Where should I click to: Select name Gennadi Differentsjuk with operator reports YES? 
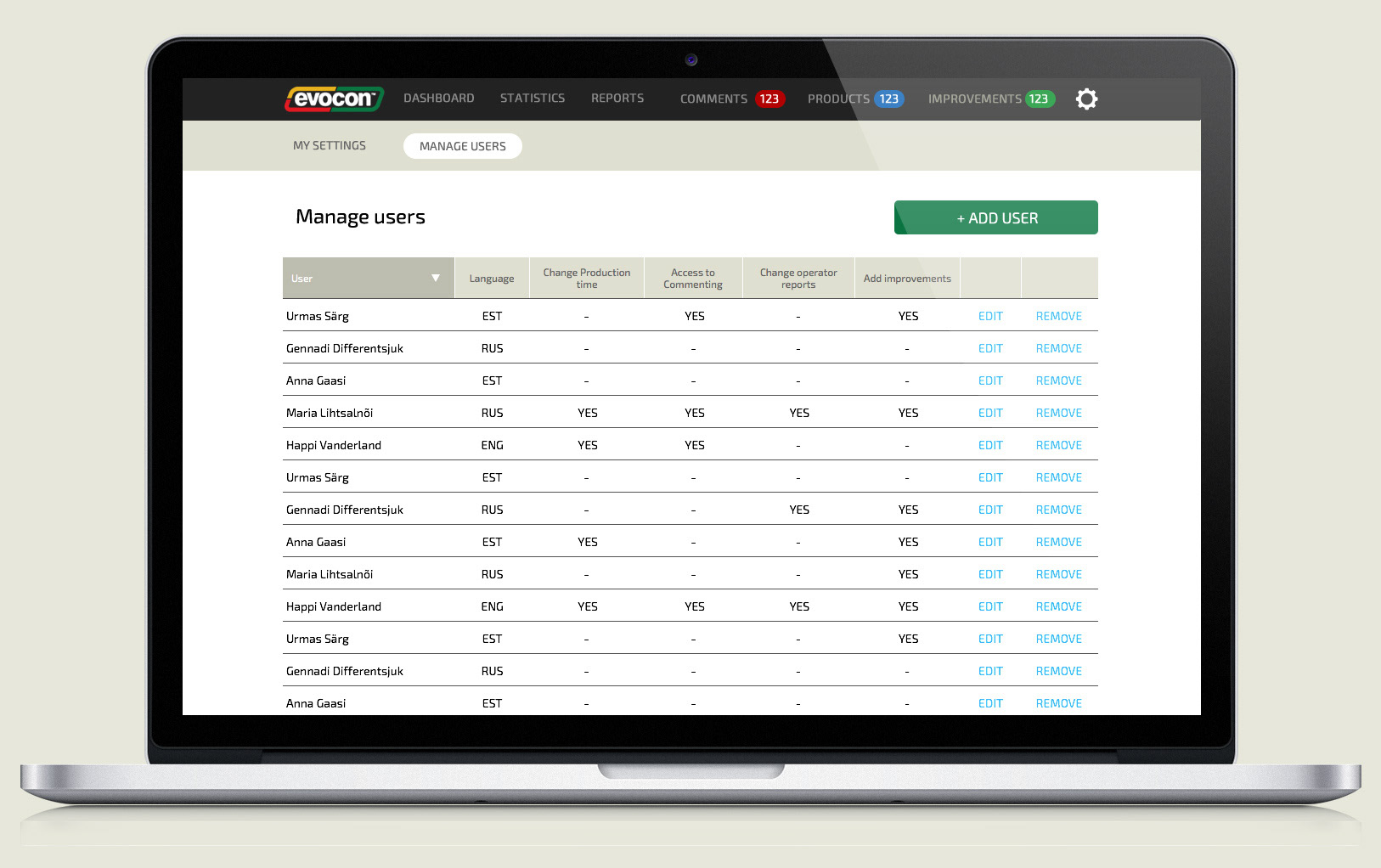coord(345,510)
